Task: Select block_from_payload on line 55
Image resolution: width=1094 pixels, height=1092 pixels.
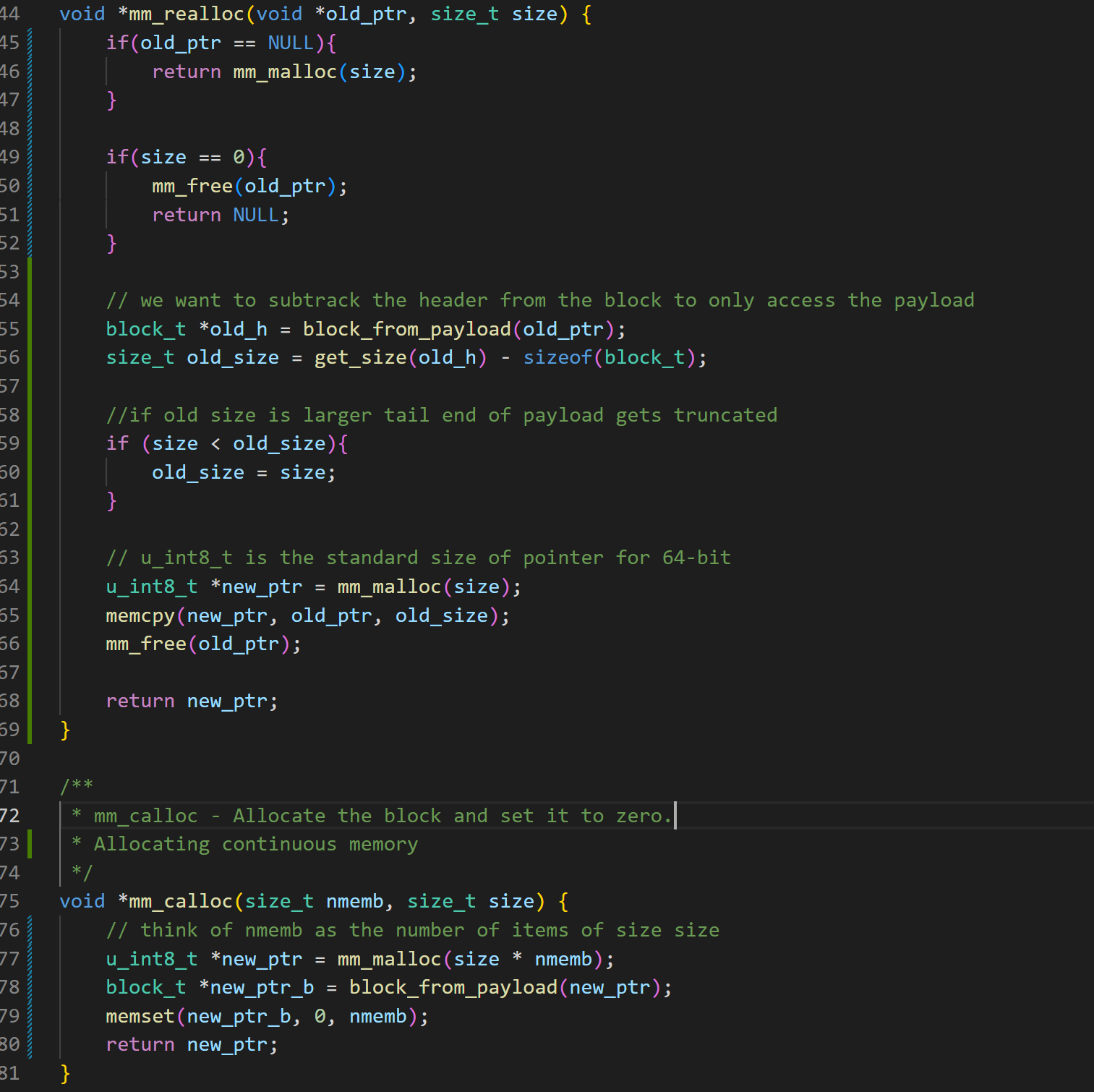Action: pos(407,329)
